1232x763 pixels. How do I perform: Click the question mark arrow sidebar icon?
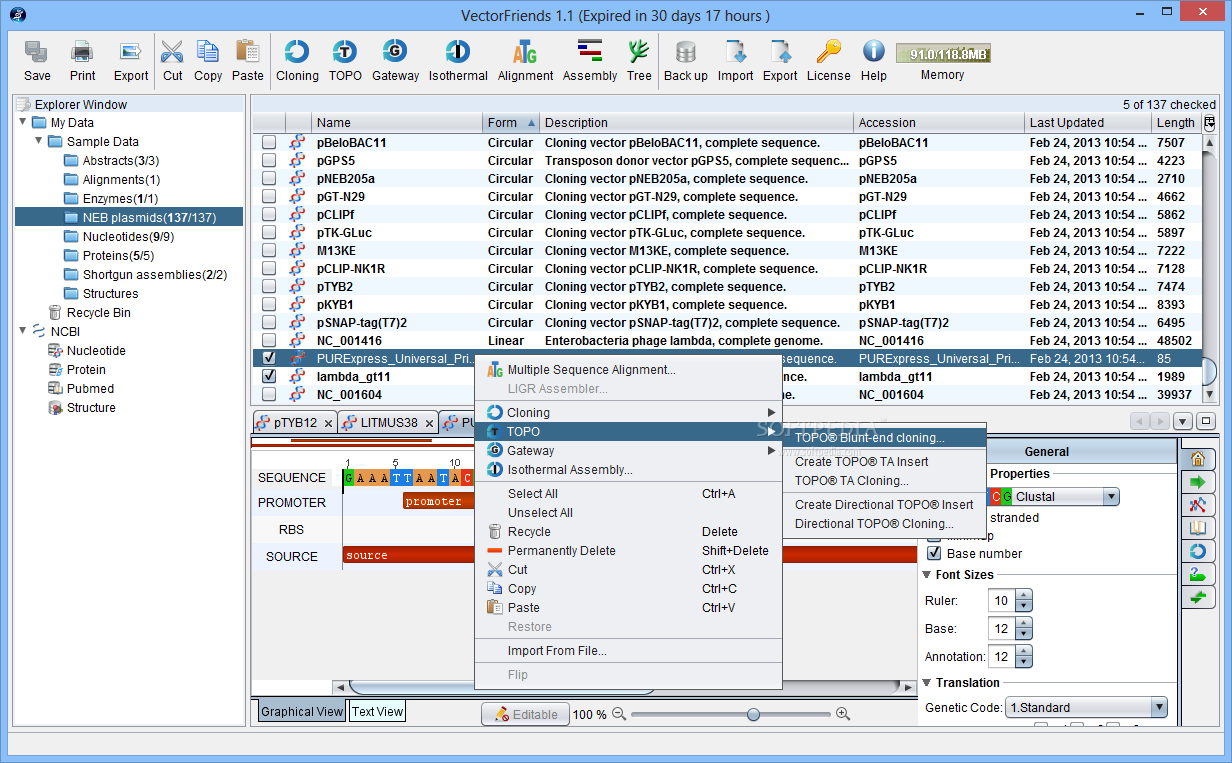click(1198, 574)
